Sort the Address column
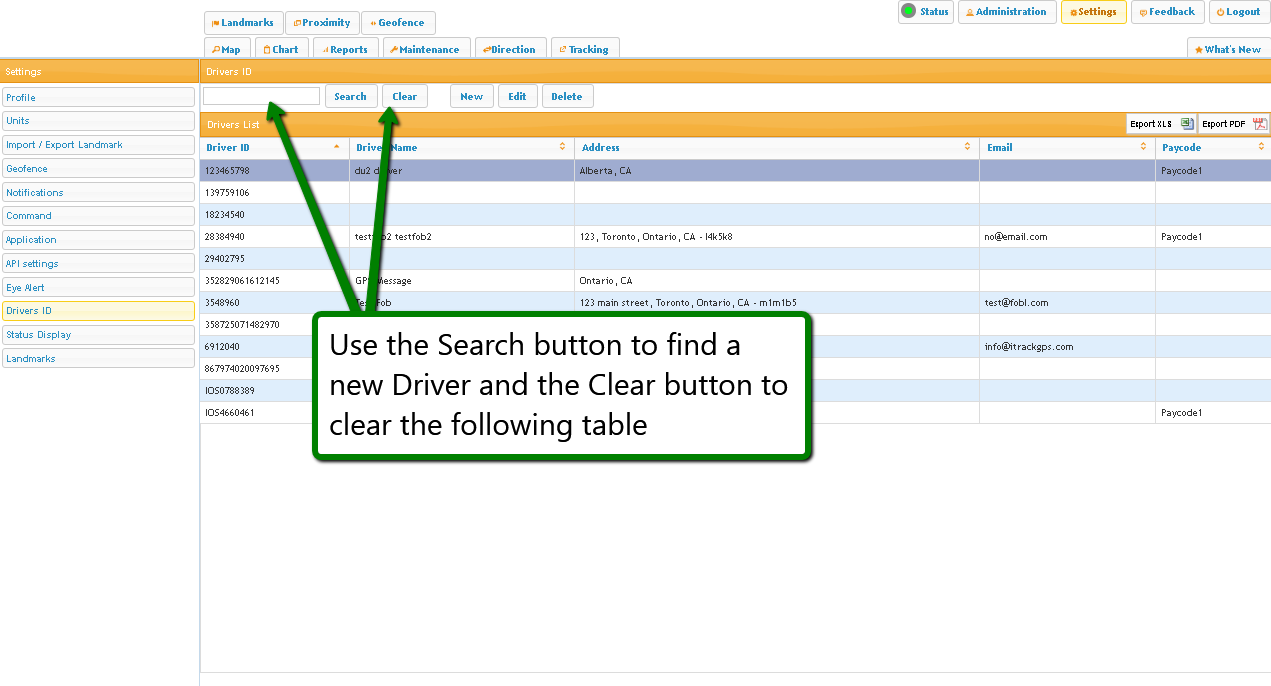Viewport: 1271px width, 686px height. click(x=967, y=147)
